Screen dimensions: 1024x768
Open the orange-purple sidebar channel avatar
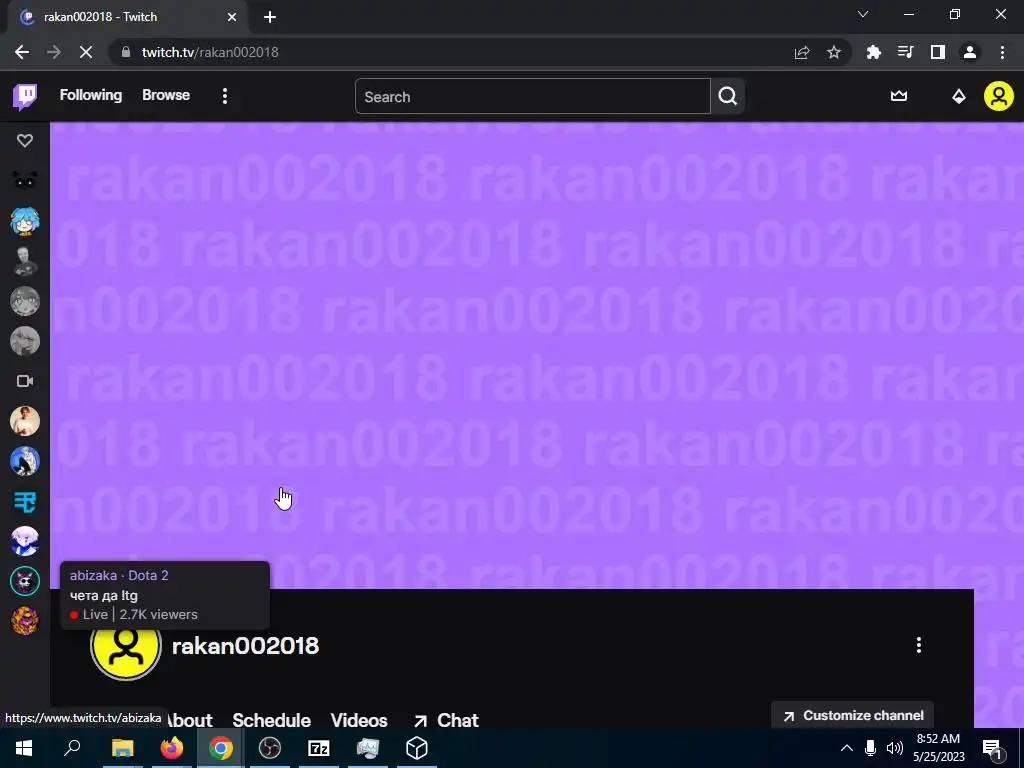click(25, 621)
